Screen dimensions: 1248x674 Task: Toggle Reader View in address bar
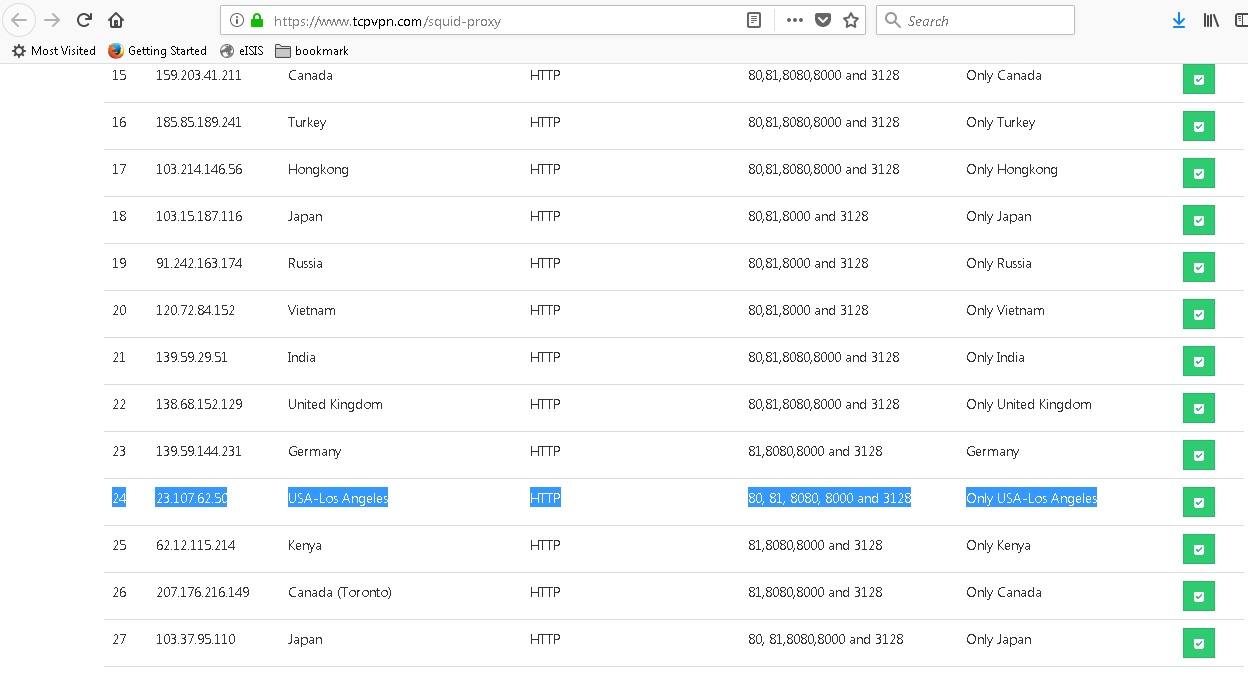[754, 20]
